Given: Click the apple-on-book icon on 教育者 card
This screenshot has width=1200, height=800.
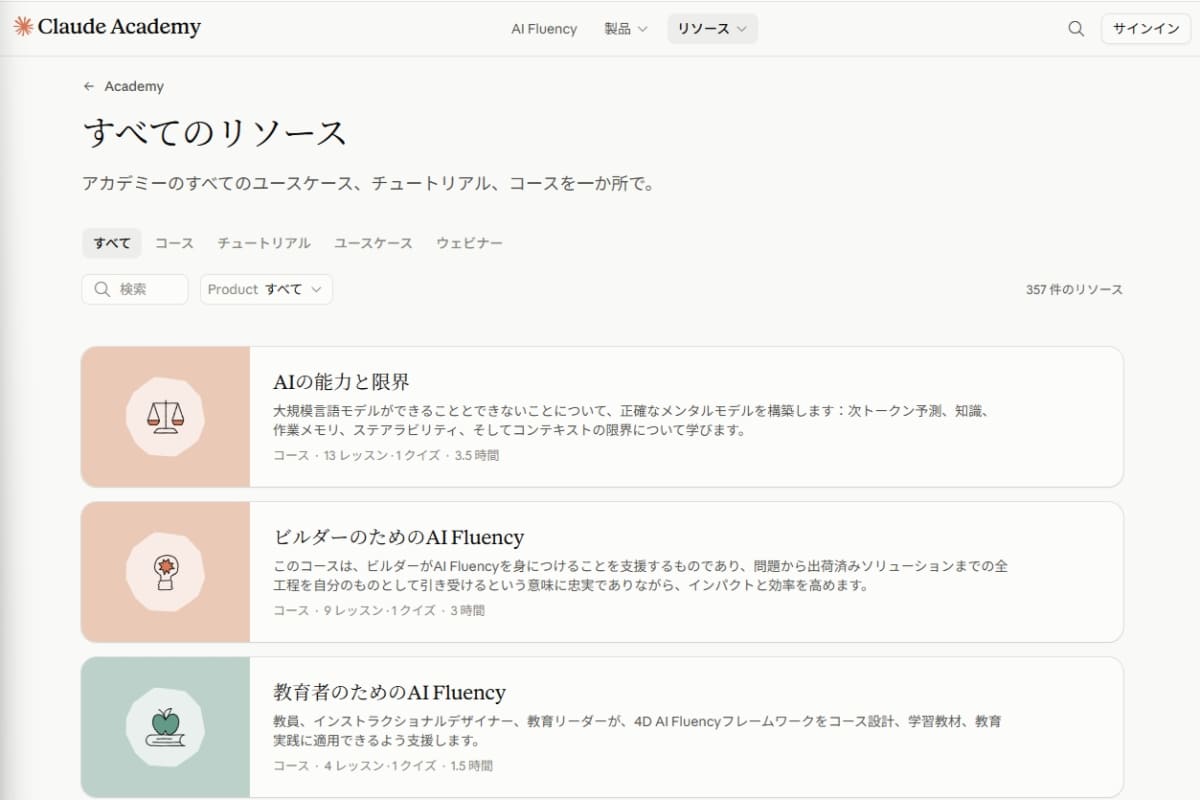Looking at the screenshot, I should (x=165, y=728).
